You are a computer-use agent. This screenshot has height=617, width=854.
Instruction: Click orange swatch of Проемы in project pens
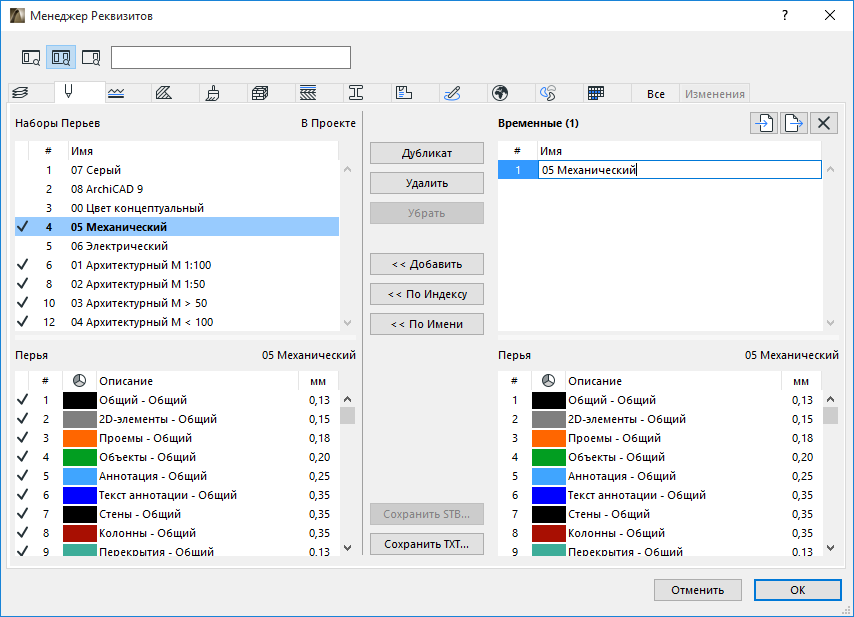pyautogui.click(x=80, y=438)
